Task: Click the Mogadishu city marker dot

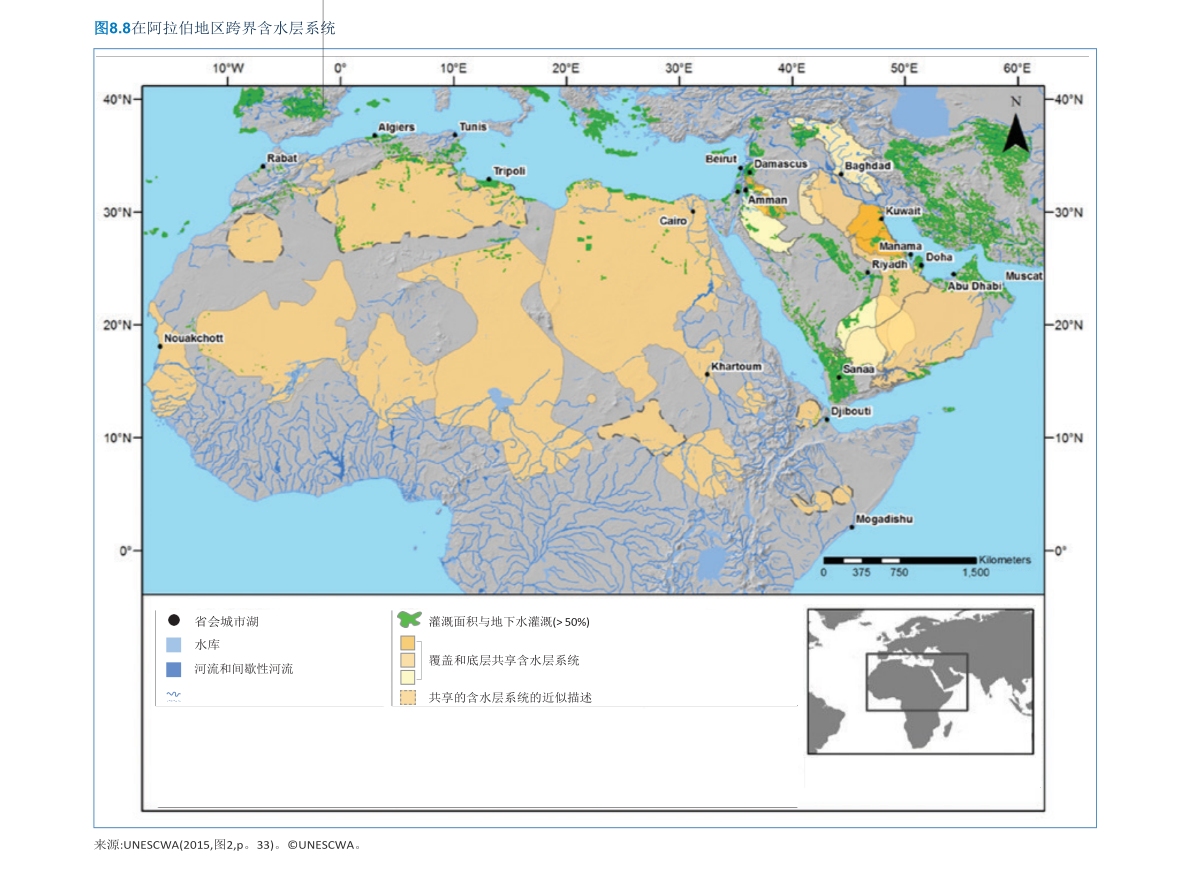Action: coord(852,527)
